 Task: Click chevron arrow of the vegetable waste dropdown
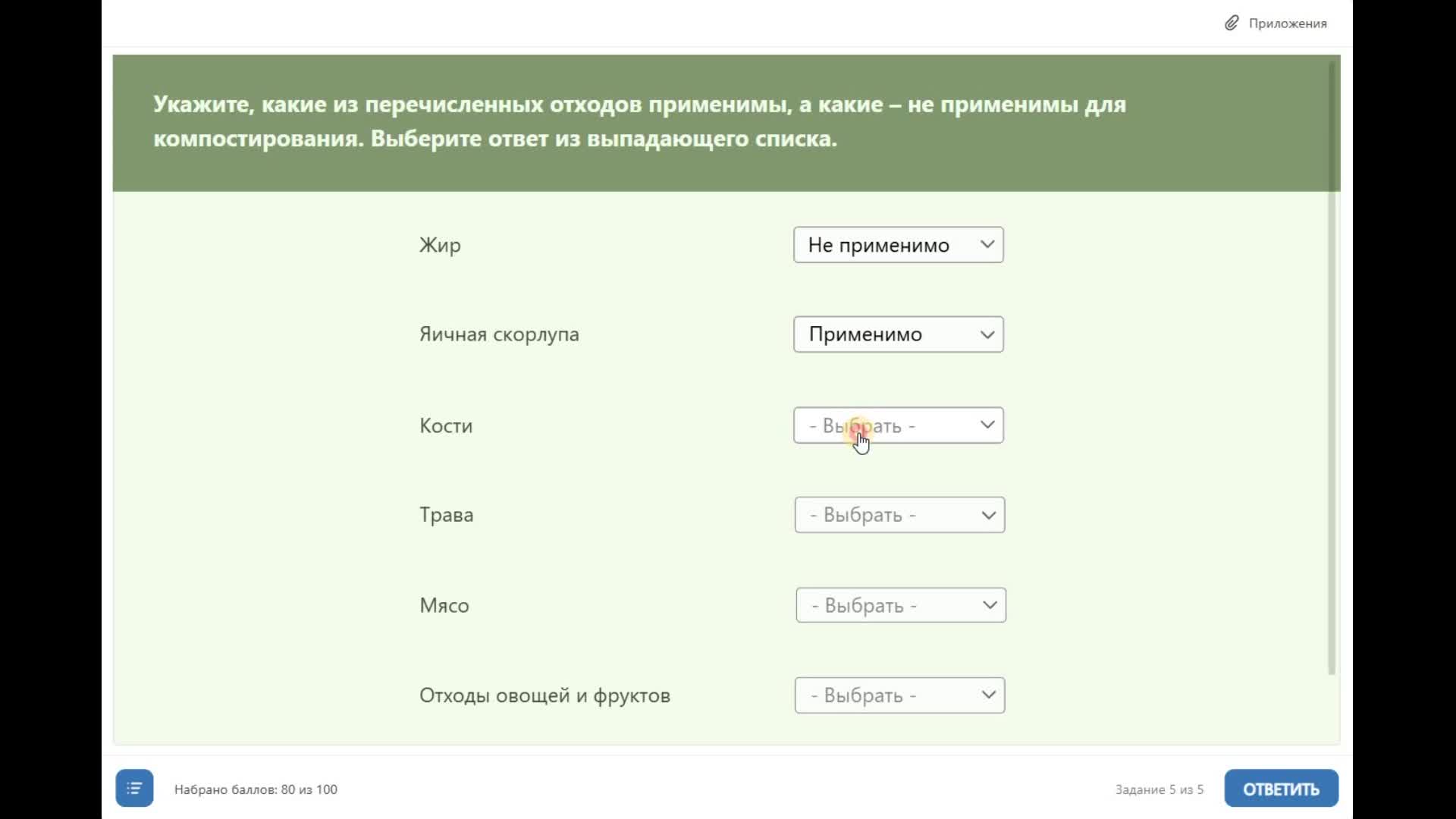pyautogui.click(x=988, y=695)
